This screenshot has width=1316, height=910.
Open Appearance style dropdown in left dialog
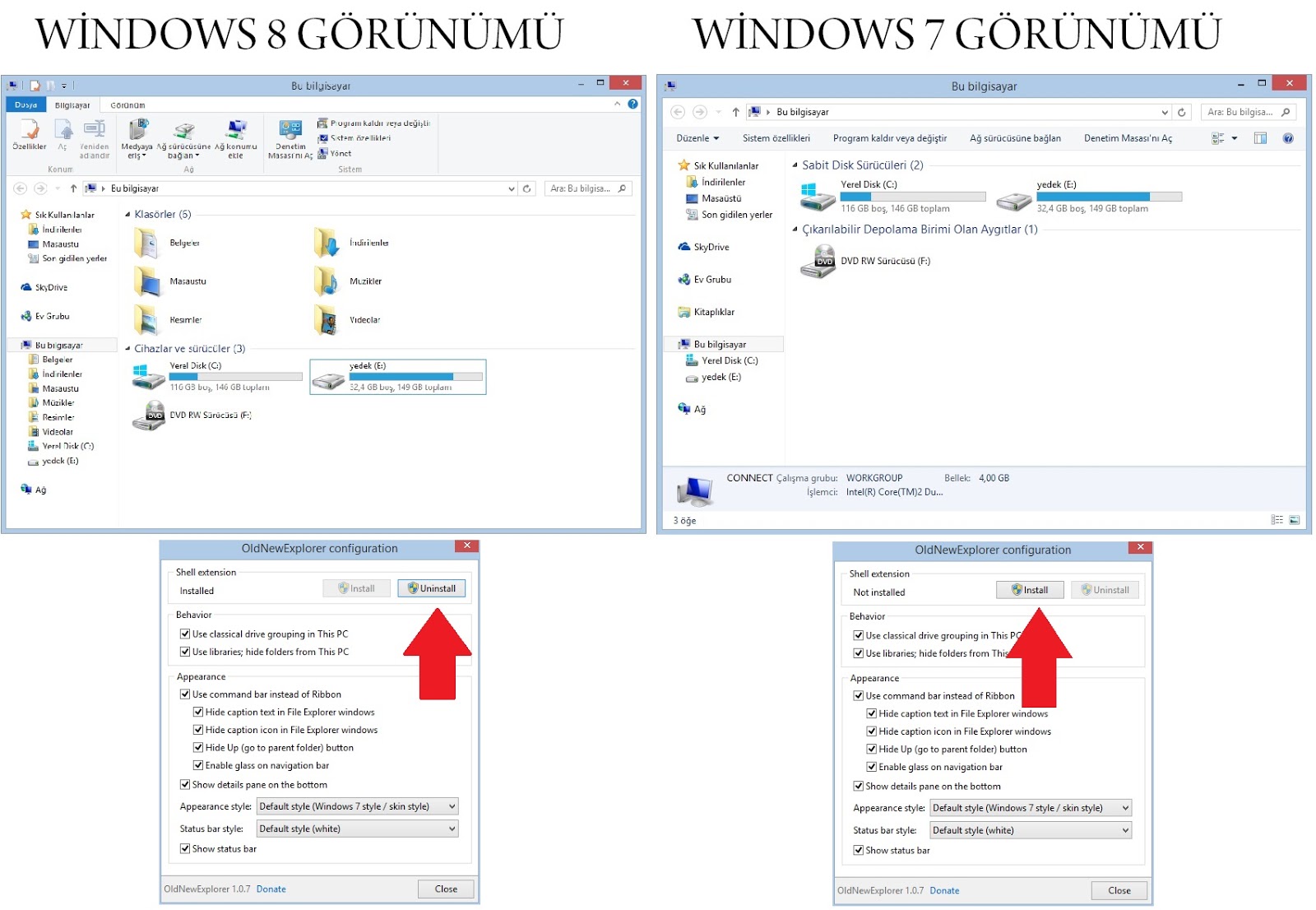click(358, 806)
